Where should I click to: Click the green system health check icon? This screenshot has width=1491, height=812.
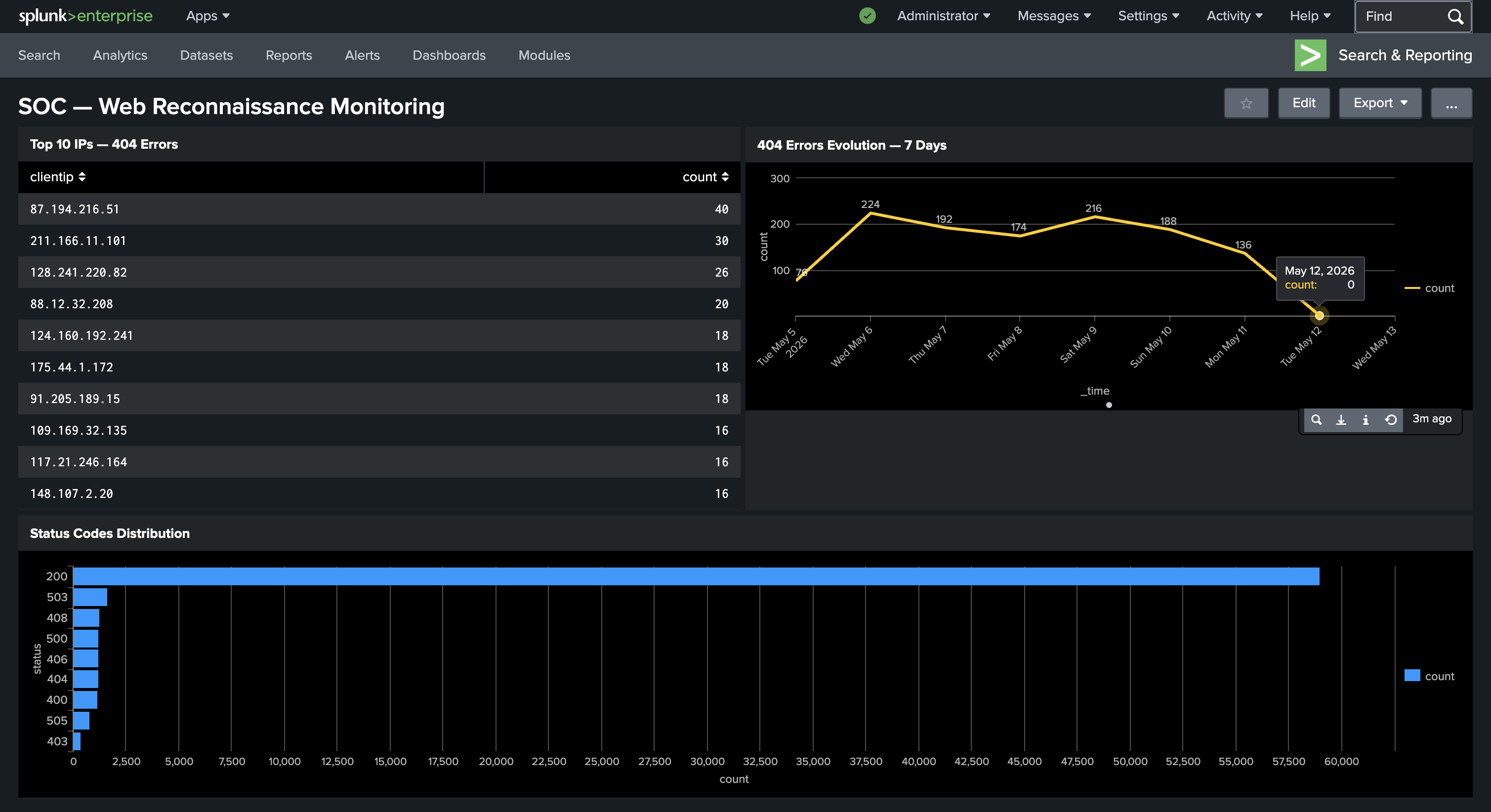[867, 16]
